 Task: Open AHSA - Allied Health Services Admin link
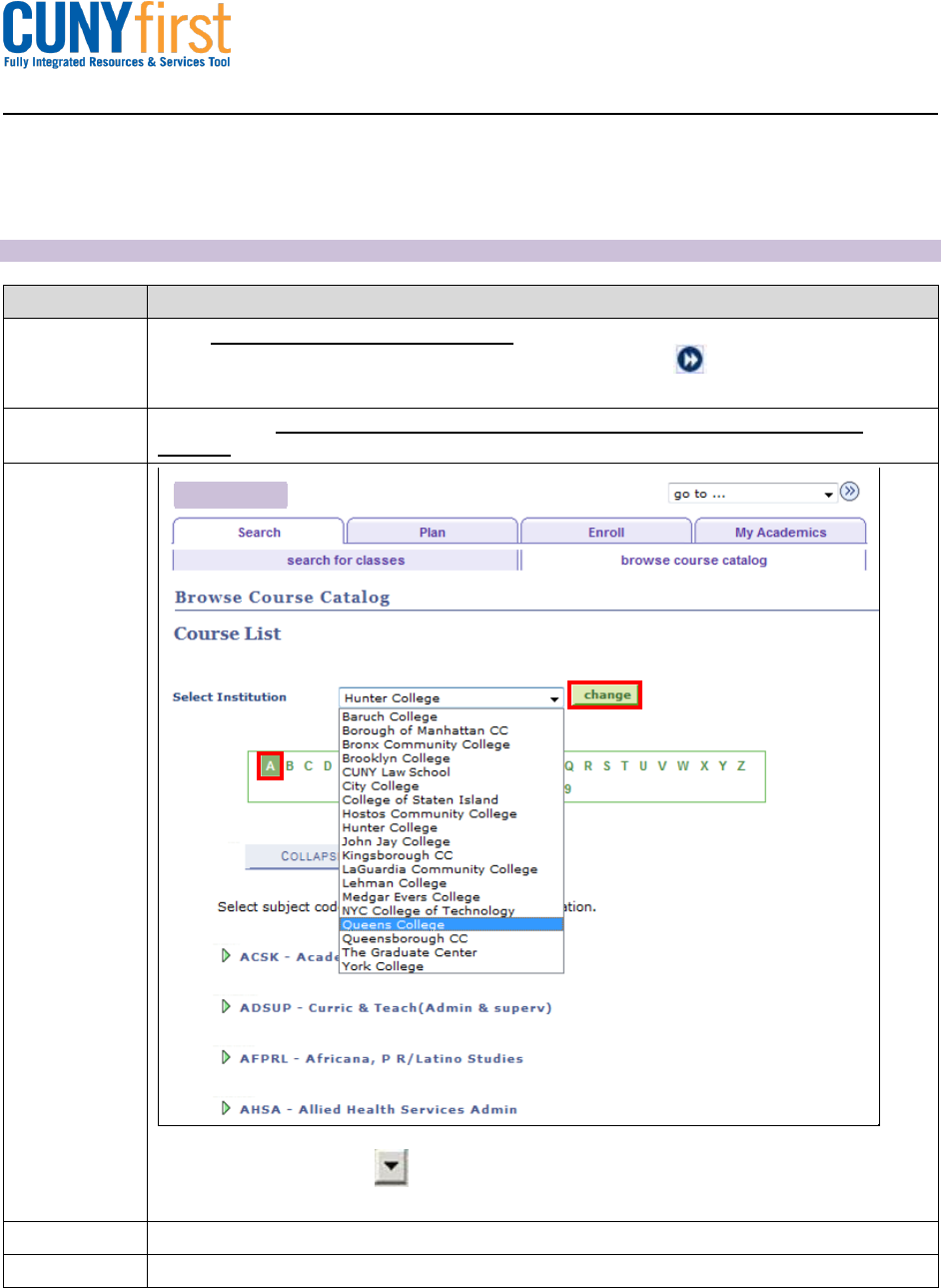coord(379,1109)
